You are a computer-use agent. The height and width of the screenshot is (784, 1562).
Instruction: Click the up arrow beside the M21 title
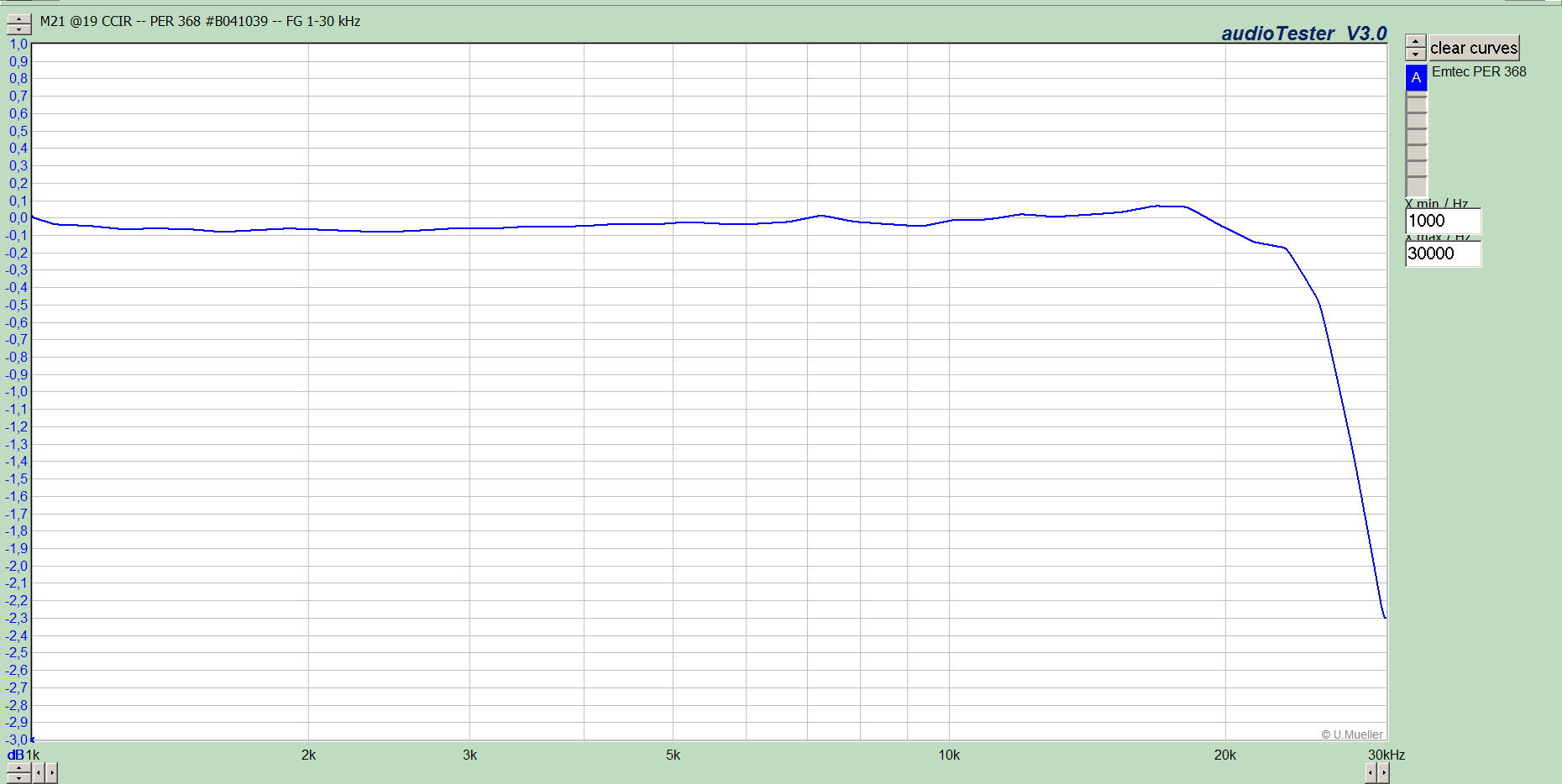(x=18, y=19)
